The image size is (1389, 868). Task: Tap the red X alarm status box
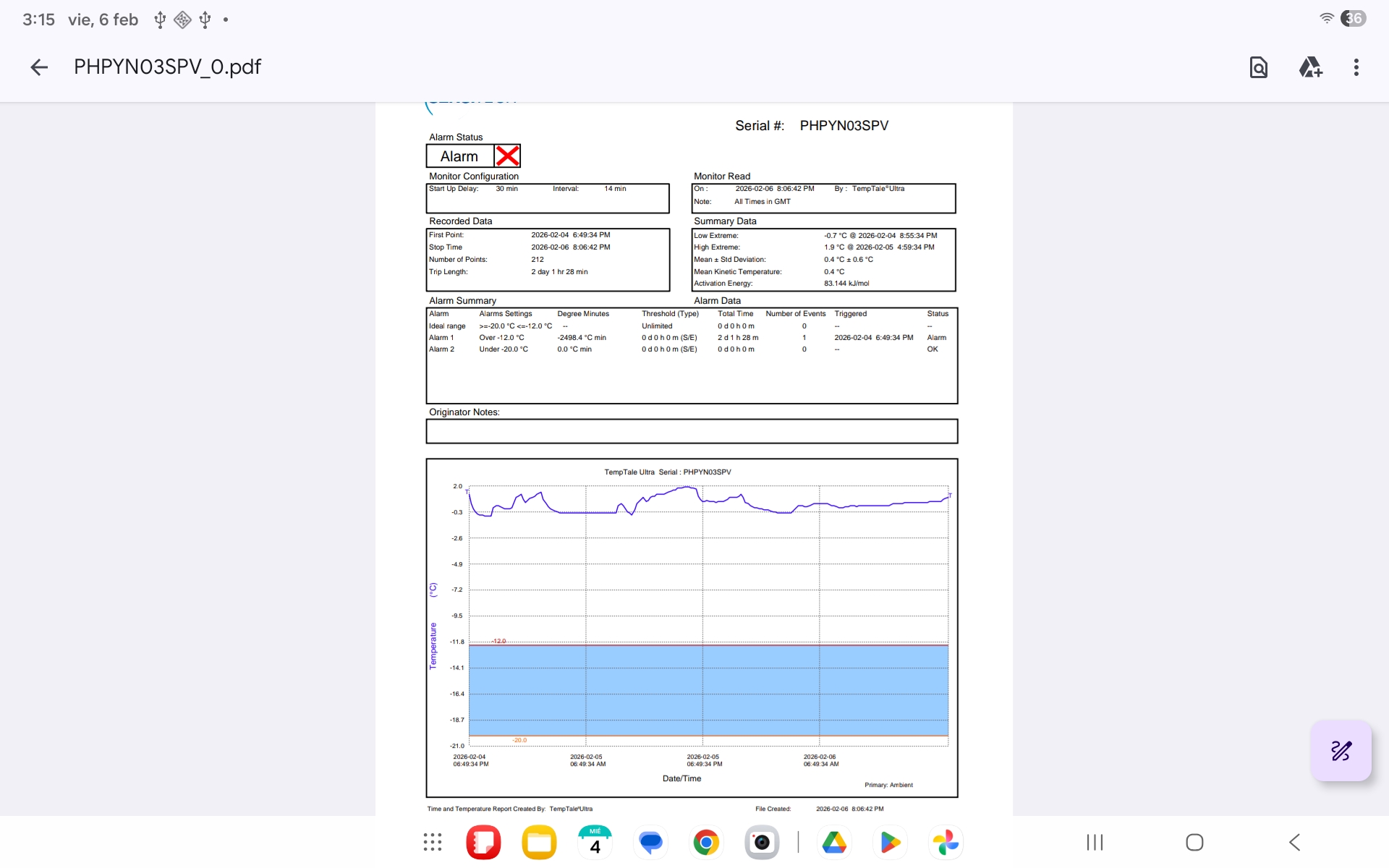507,156
